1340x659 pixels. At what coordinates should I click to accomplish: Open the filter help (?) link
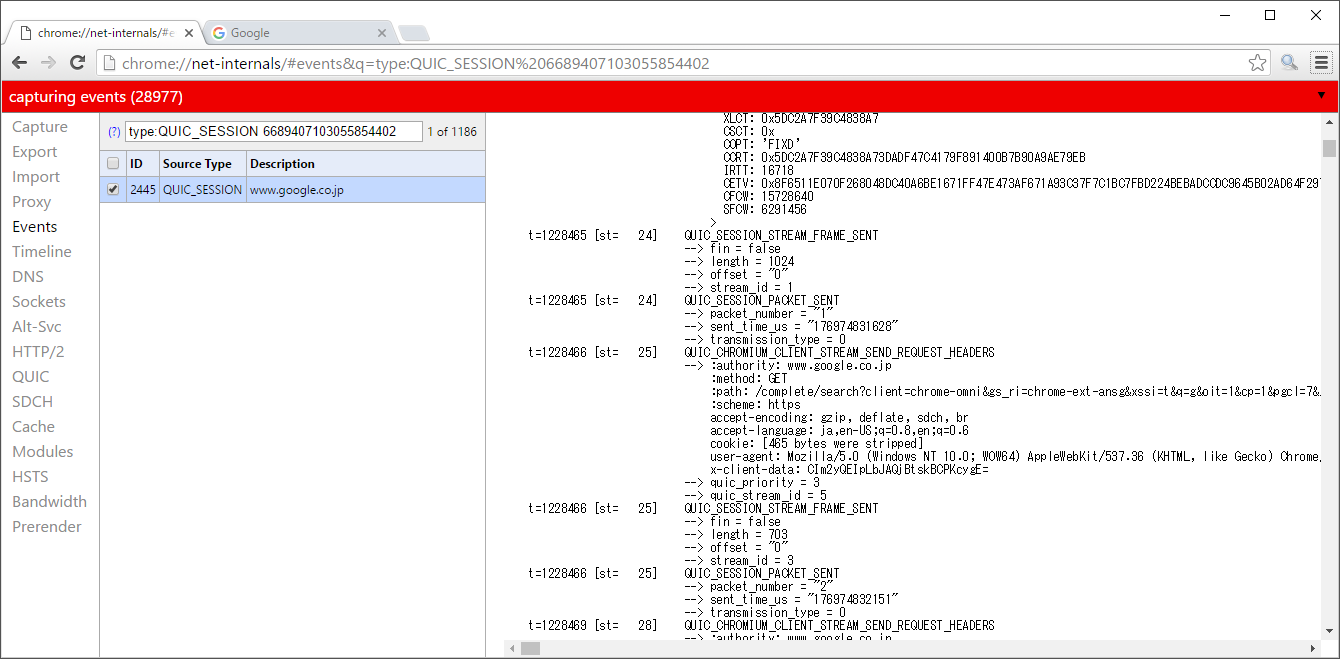[x=114, y=132]
